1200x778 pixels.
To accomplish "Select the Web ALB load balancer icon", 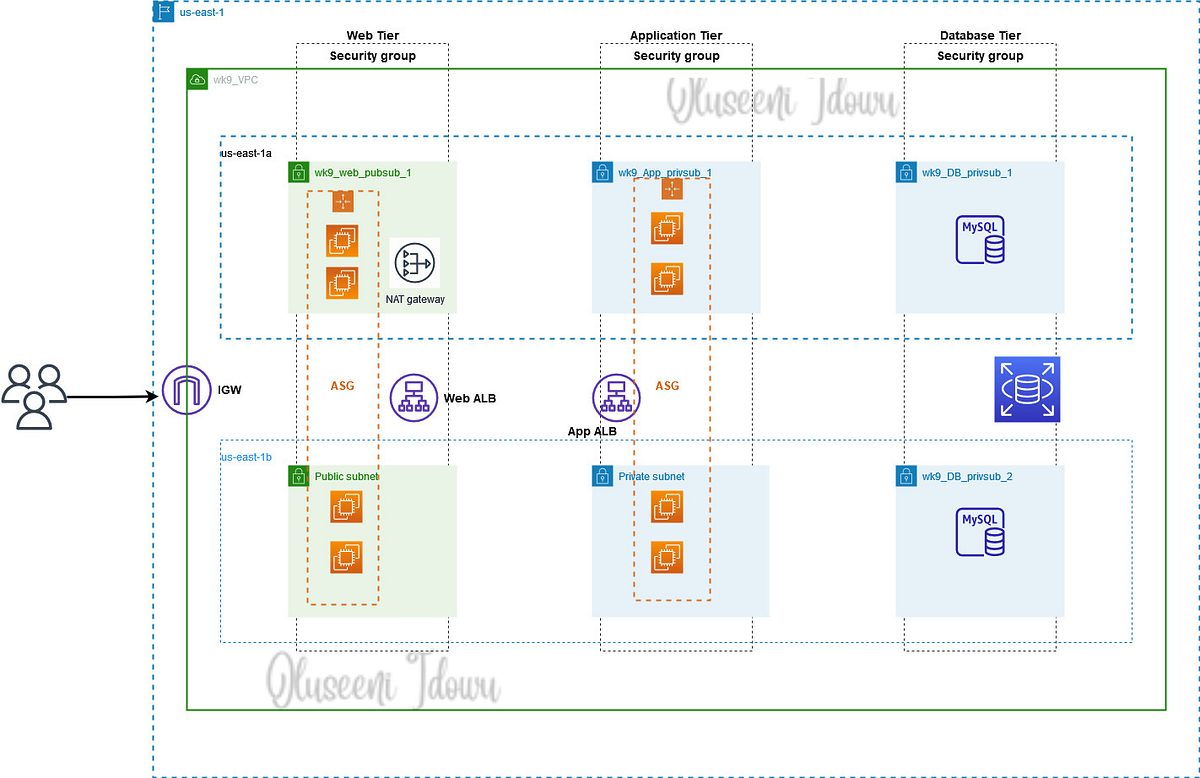I will [x=414, y=397].
